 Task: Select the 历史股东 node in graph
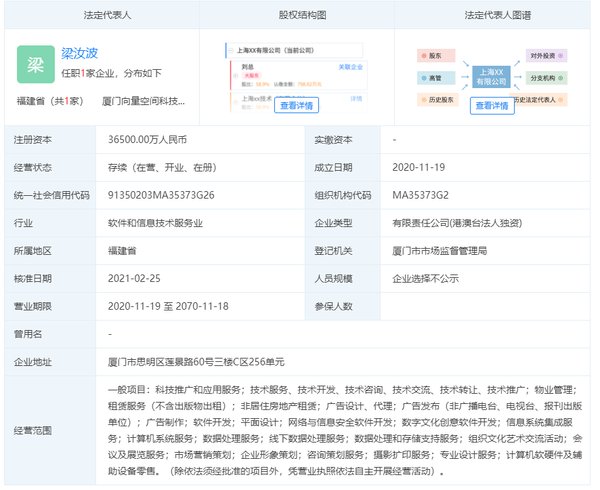tap(438, 100)
